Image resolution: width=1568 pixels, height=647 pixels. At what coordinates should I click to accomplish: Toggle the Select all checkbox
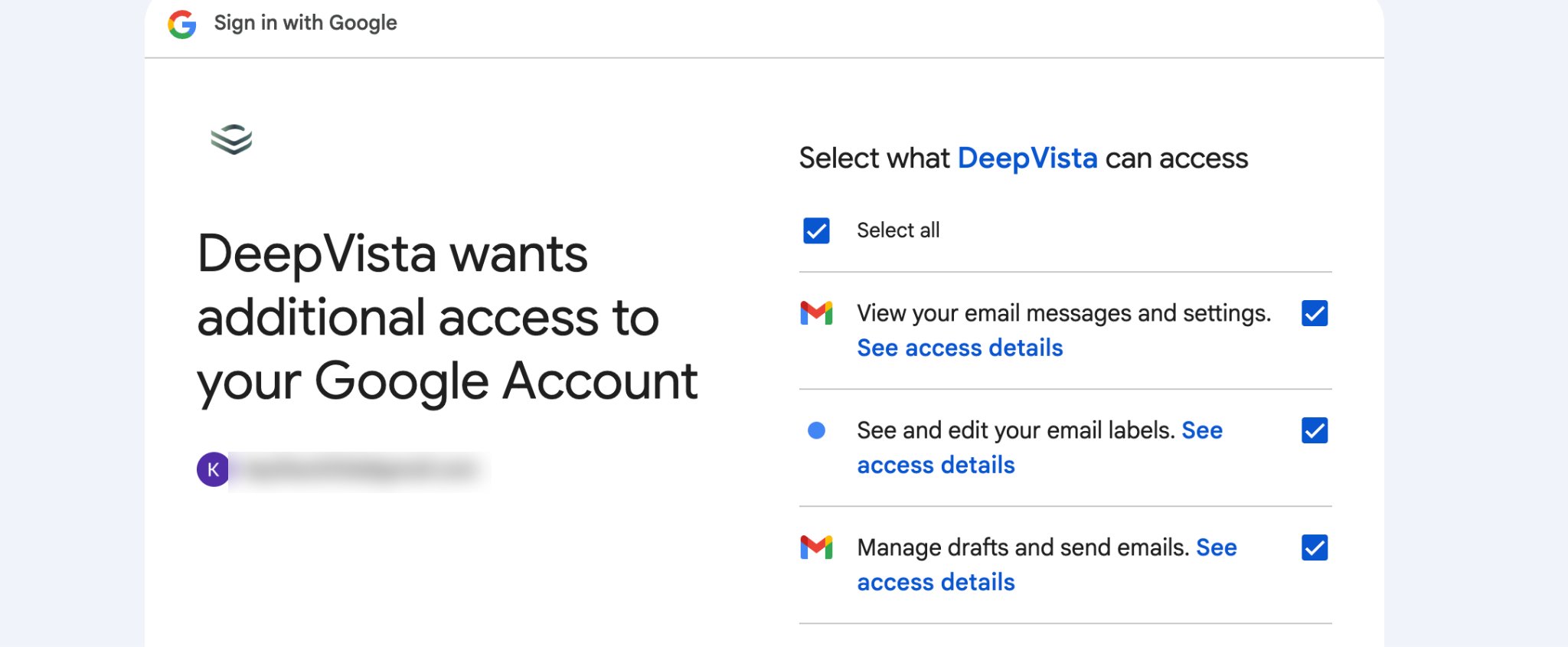(816, 230)
